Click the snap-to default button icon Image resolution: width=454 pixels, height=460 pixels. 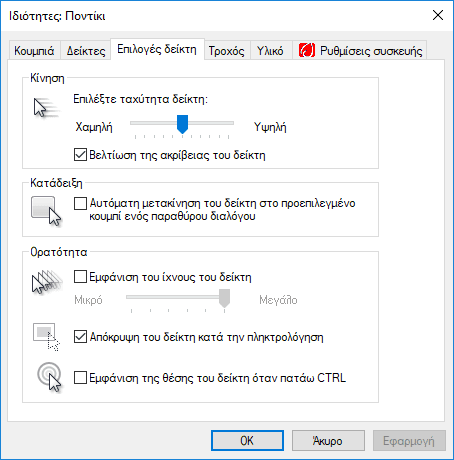tap(46, 211)
